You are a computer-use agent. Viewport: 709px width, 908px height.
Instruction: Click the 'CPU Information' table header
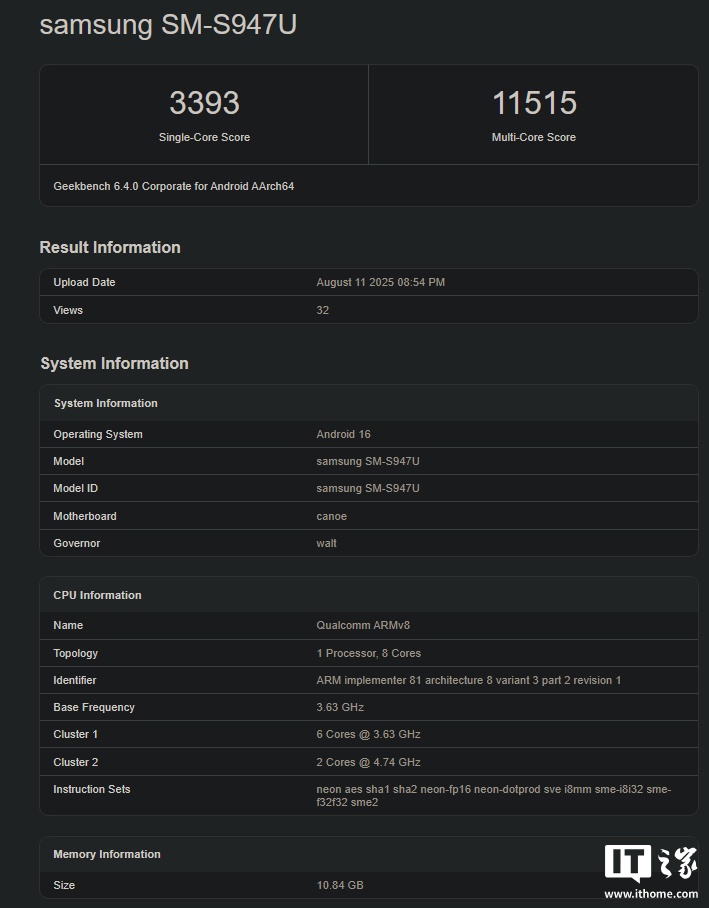97,595
